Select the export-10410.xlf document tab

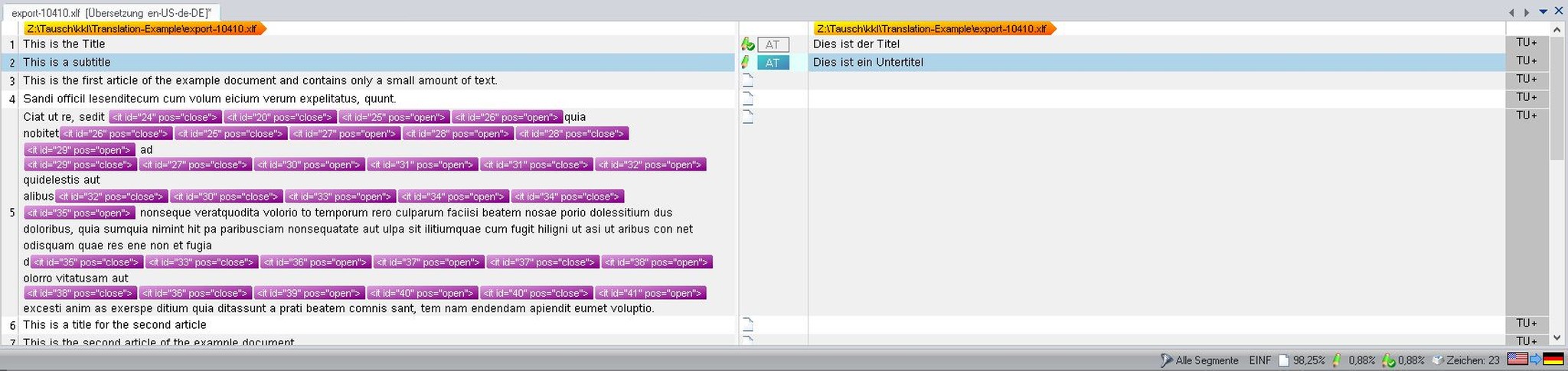pos(111,13)
